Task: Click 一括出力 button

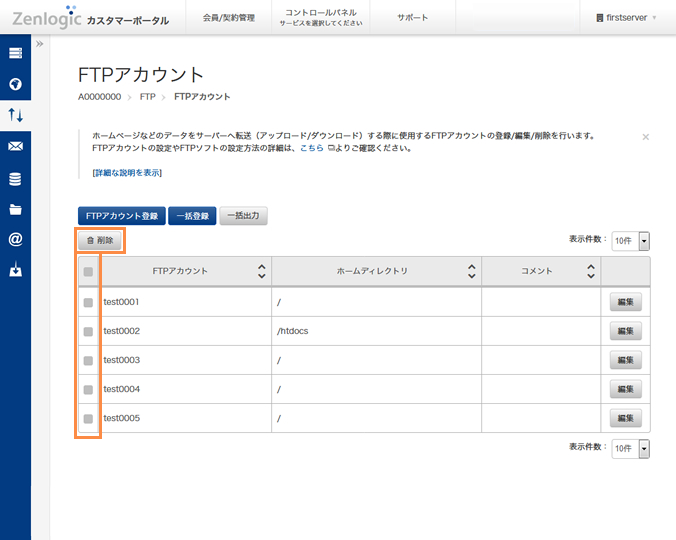Action: [244, 215]
